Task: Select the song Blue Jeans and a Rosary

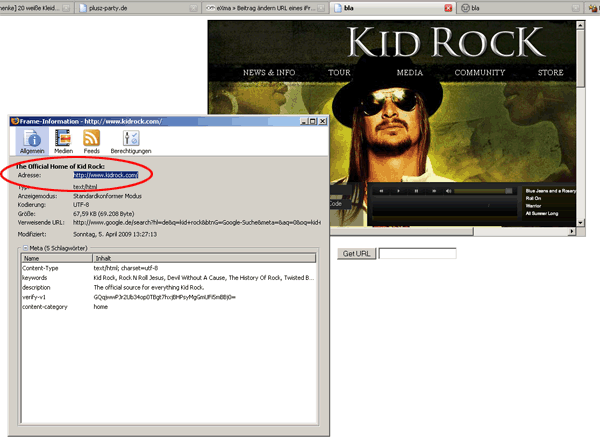Action: (x=550, y=191)
